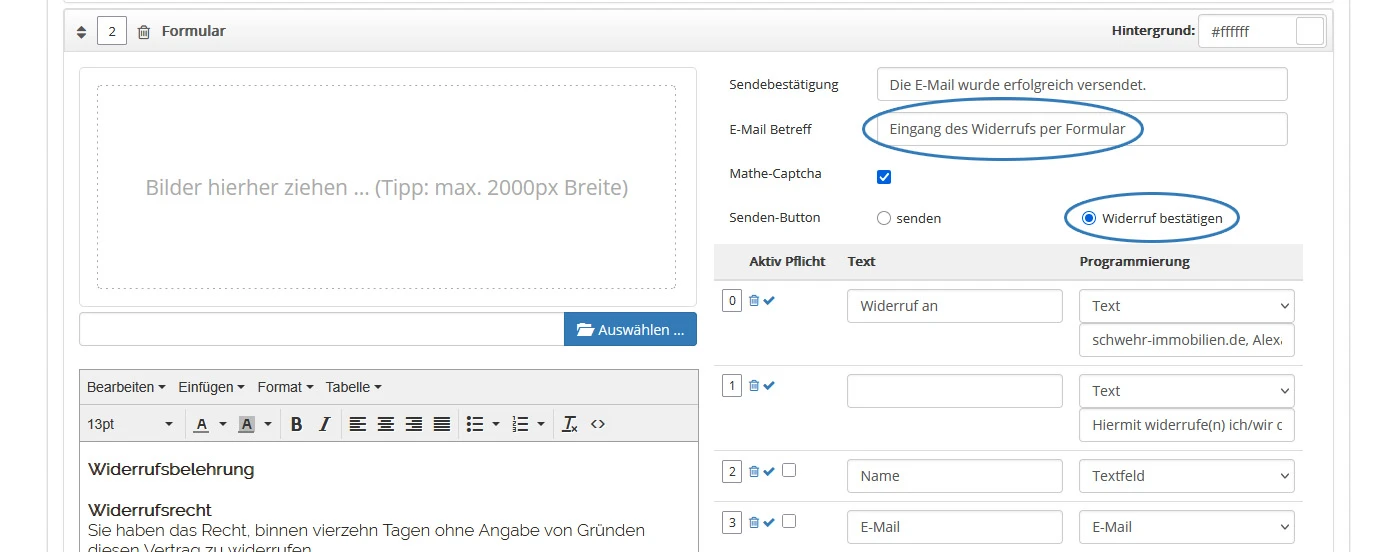Click the 'Widerrufsrecht' heading in the editor
1400x552 pixels.
pyautogui.click(x=150, y=510)
